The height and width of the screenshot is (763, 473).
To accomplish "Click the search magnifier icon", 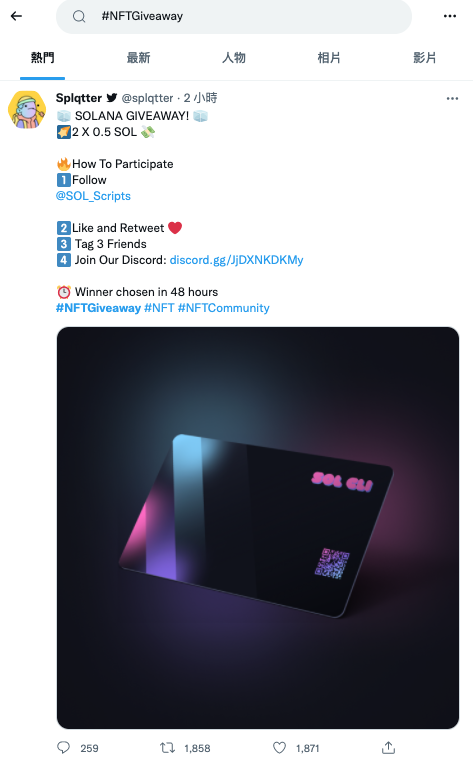I will pos(79,17).
